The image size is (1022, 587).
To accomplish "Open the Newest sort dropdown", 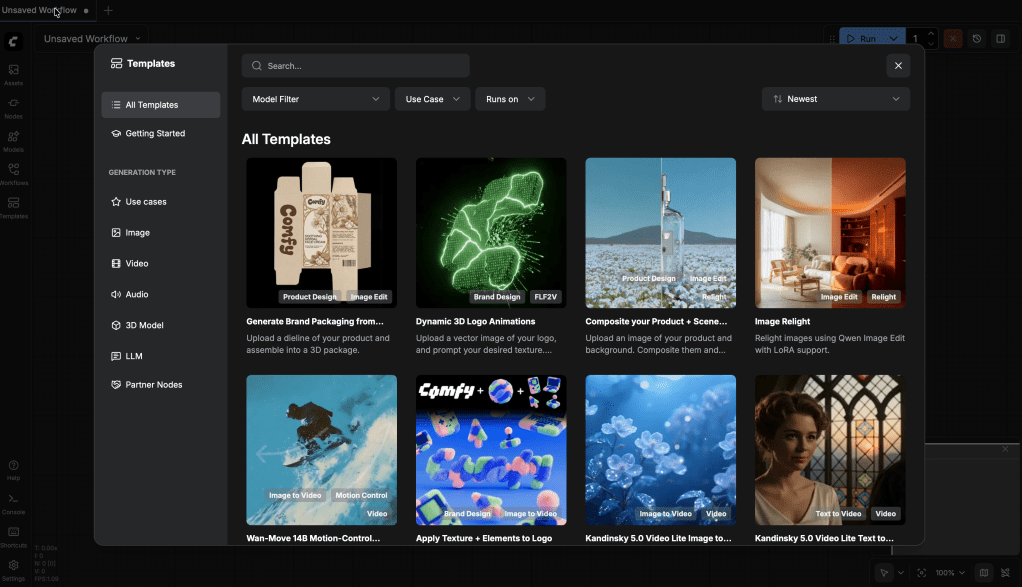I will (835, 99).
